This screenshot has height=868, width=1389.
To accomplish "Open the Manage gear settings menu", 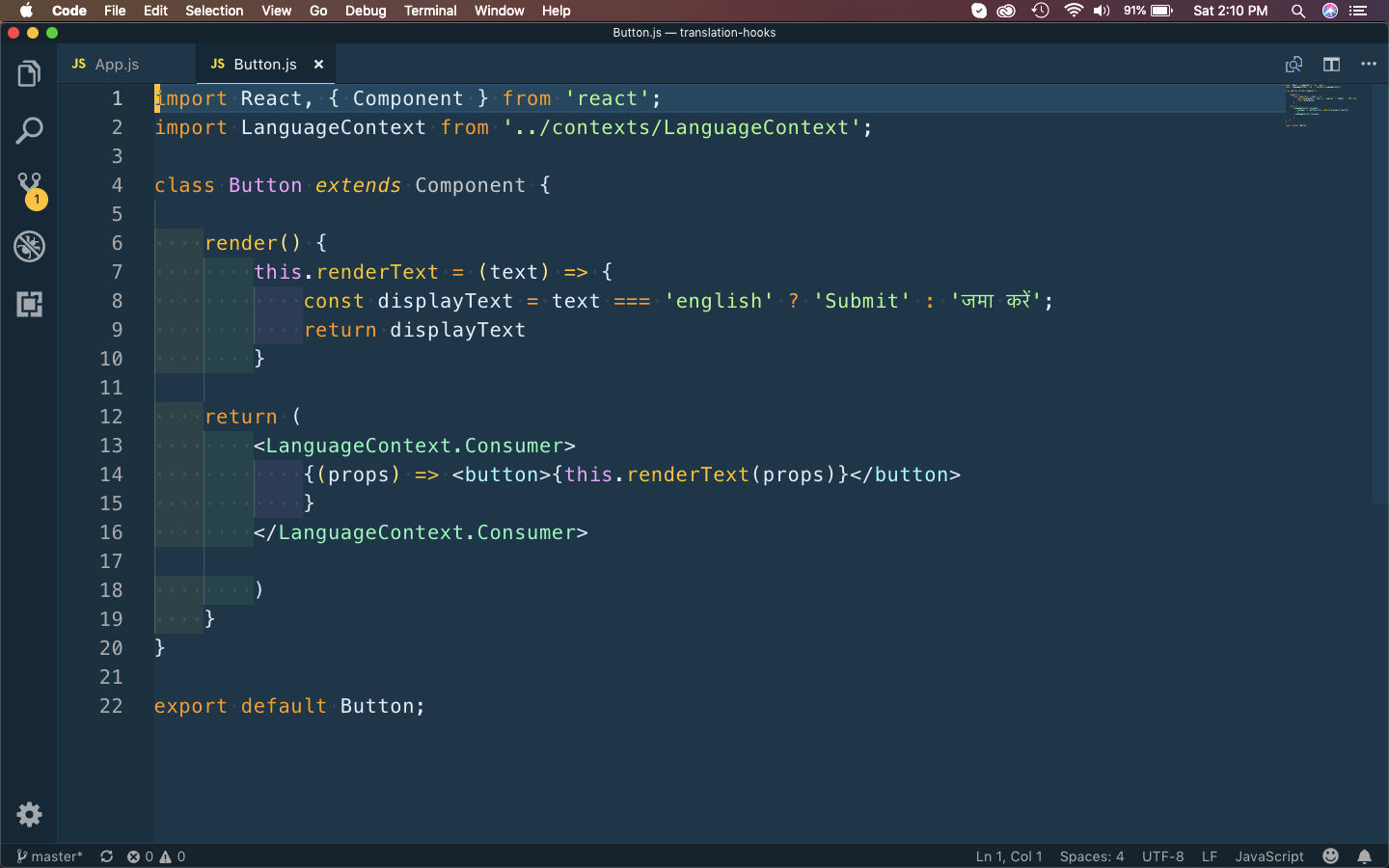I will click(29, 815).
